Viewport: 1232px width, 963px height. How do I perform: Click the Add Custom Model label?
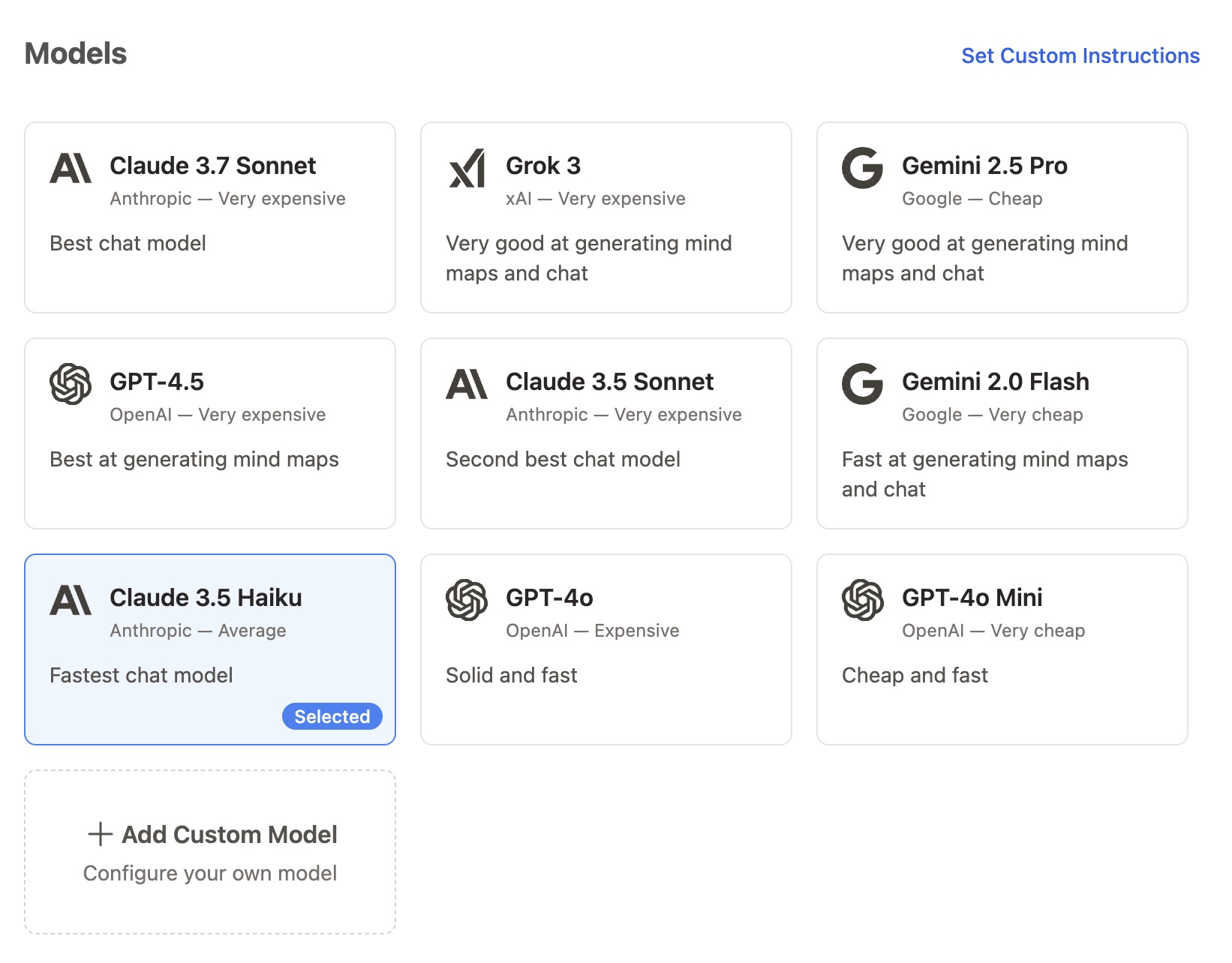[230, 835]
